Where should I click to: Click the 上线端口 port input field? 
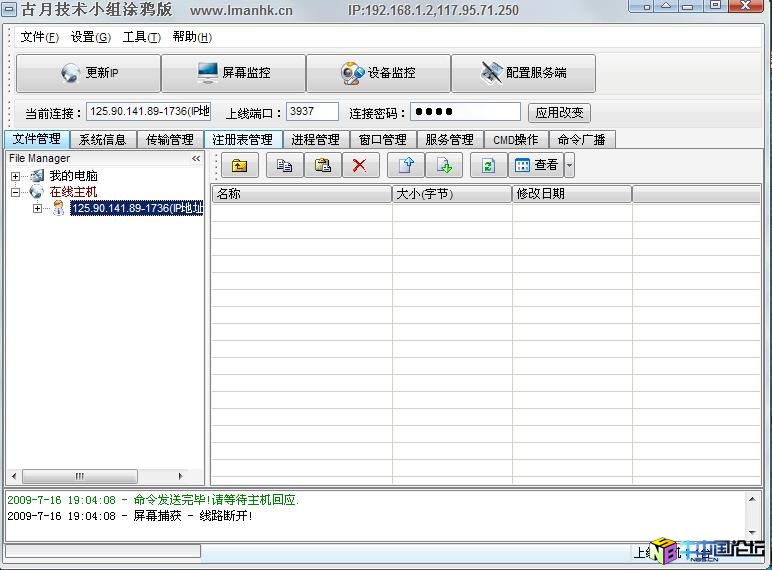click(x=312, y=112)
